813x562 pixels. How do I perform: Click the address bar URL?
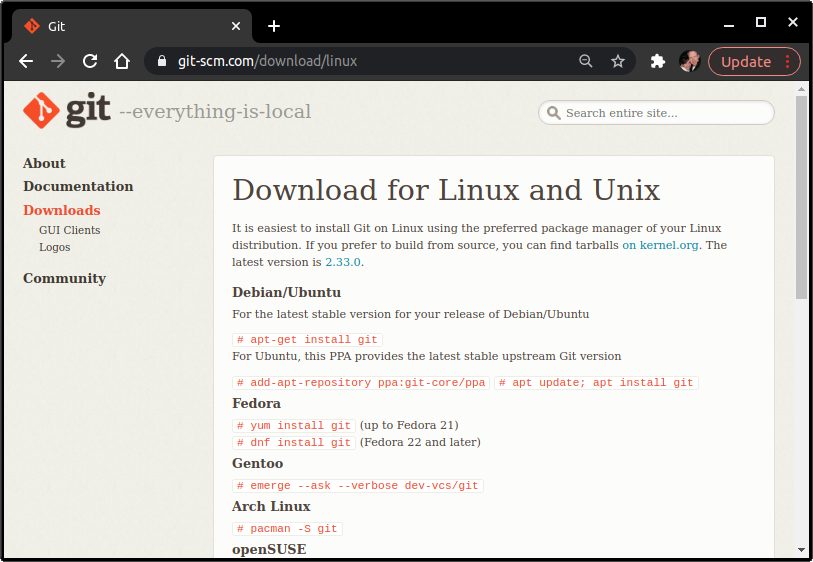268,61
